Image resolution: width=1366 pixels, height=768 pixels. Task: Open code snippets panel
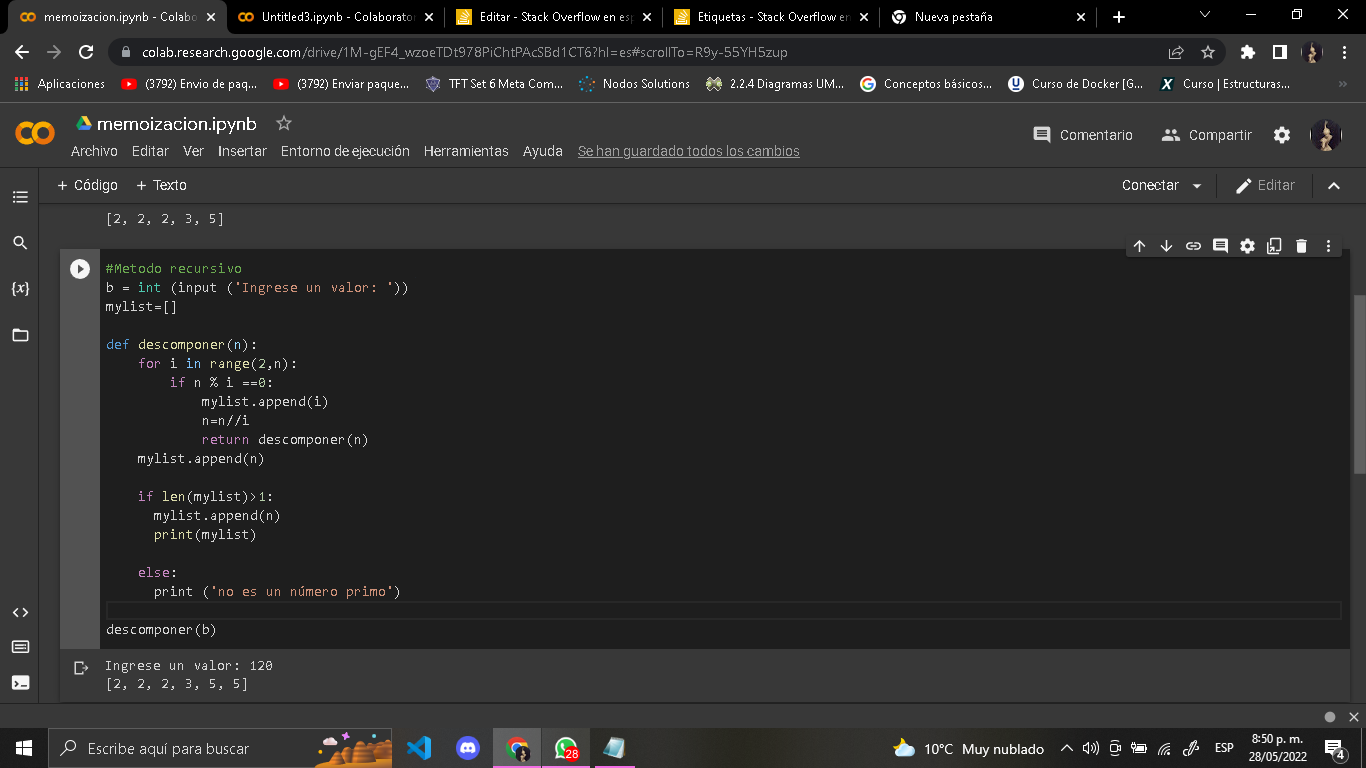20,612
